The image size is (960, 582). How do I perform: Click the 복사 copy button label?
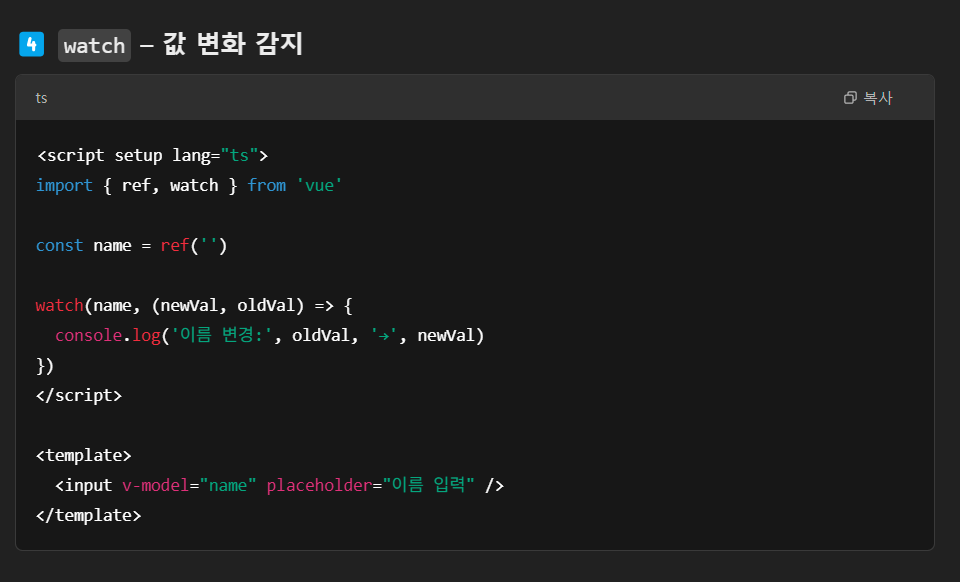coord(878,98)
